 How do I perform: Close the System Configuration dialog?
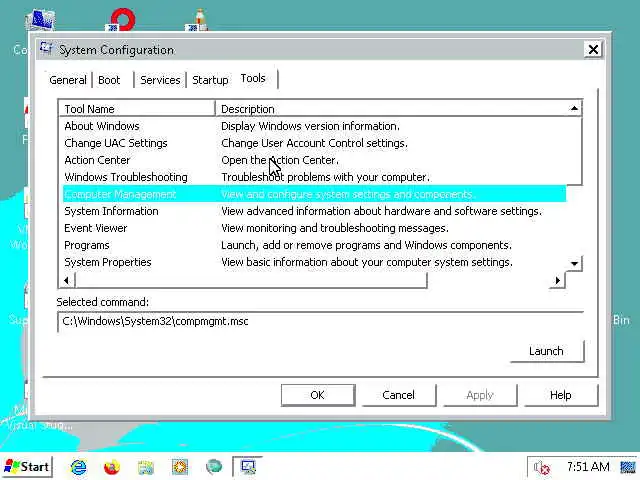click(x=593, y=50)
